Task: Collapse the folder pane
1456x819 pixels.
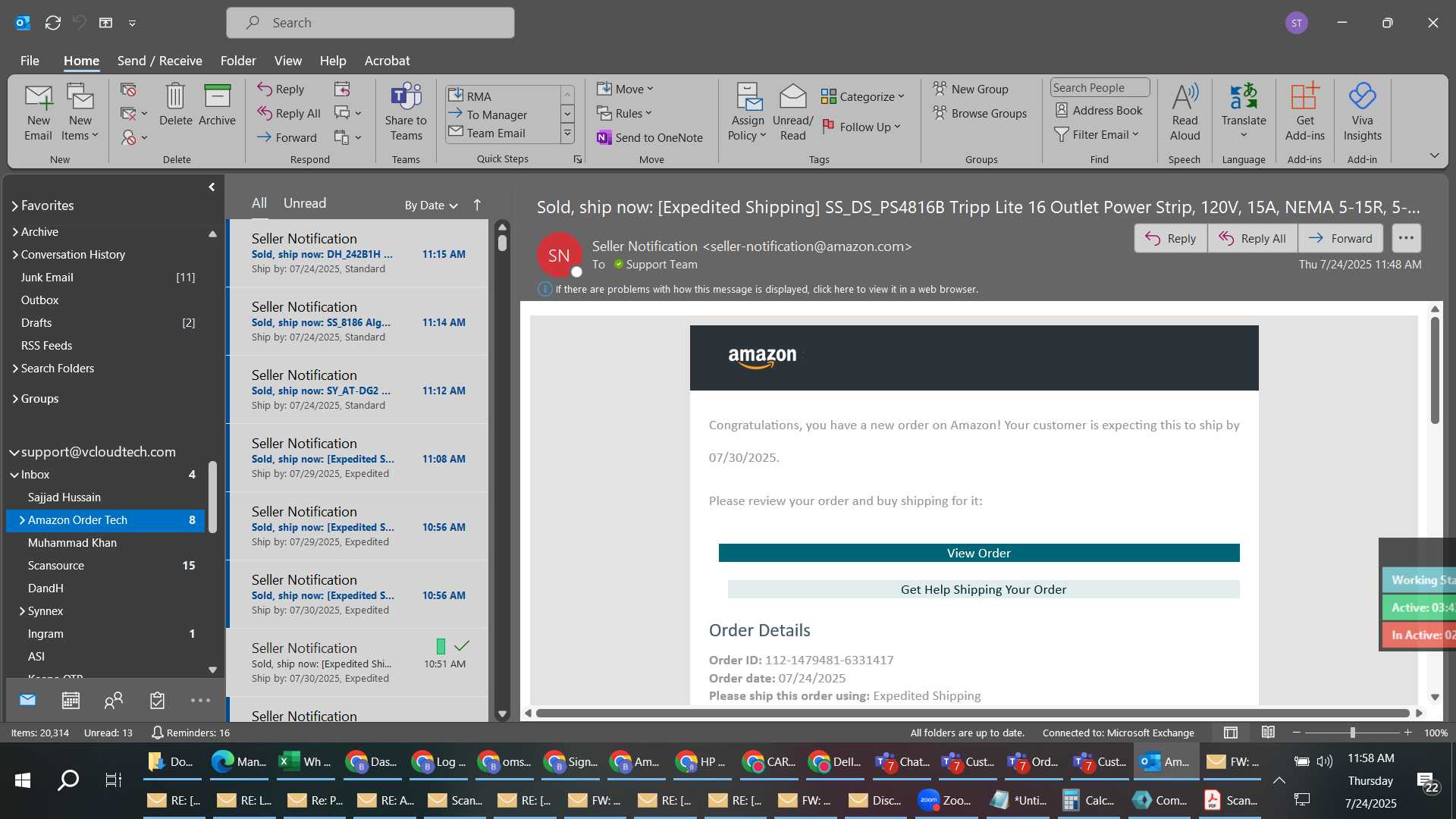Action: pos(212,187)
